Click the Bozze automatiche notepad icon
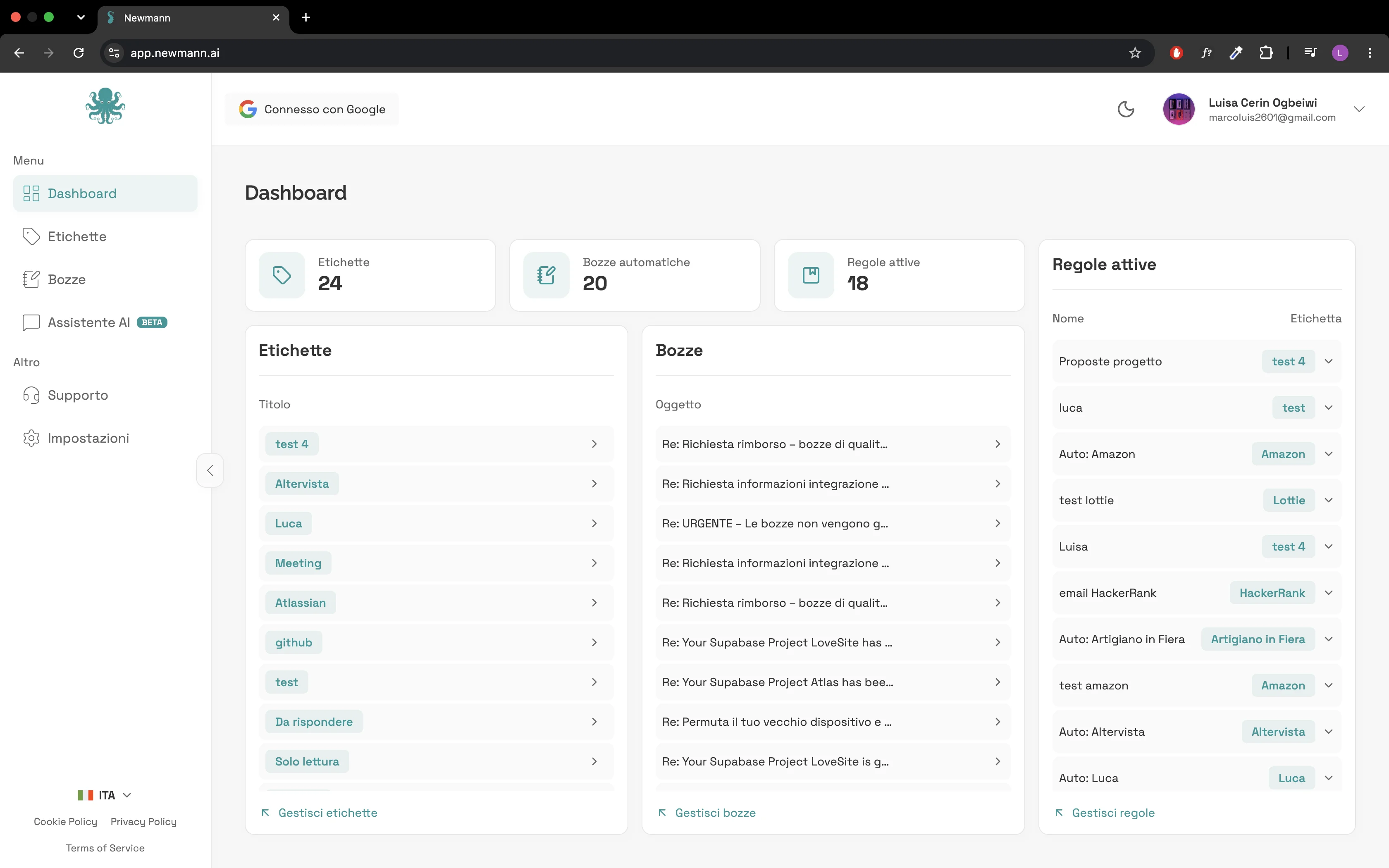The width and height of the screenshot is (1389, 868). point(547,275)
